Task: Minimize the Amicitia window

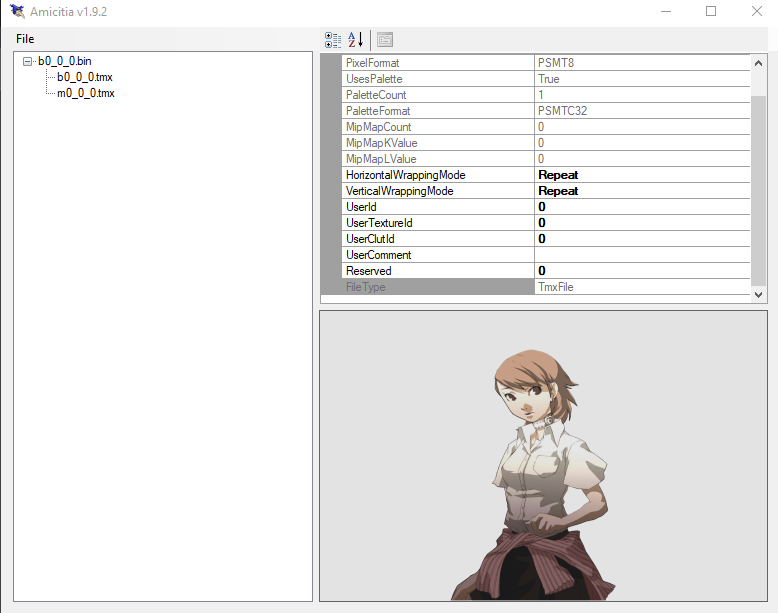Action: 666,11
